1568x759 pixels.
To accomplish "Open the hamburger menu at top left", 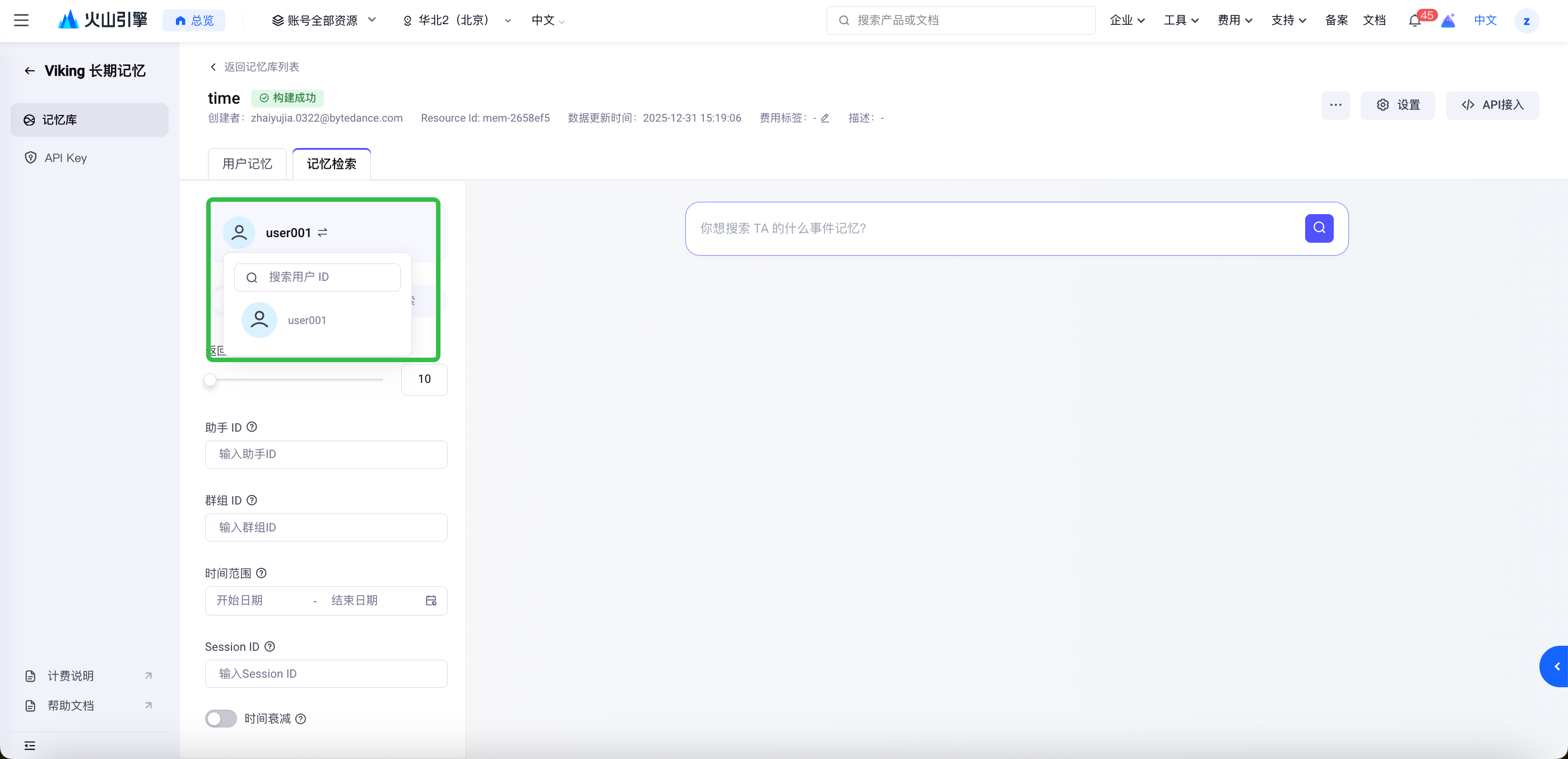I will [21, 21].
